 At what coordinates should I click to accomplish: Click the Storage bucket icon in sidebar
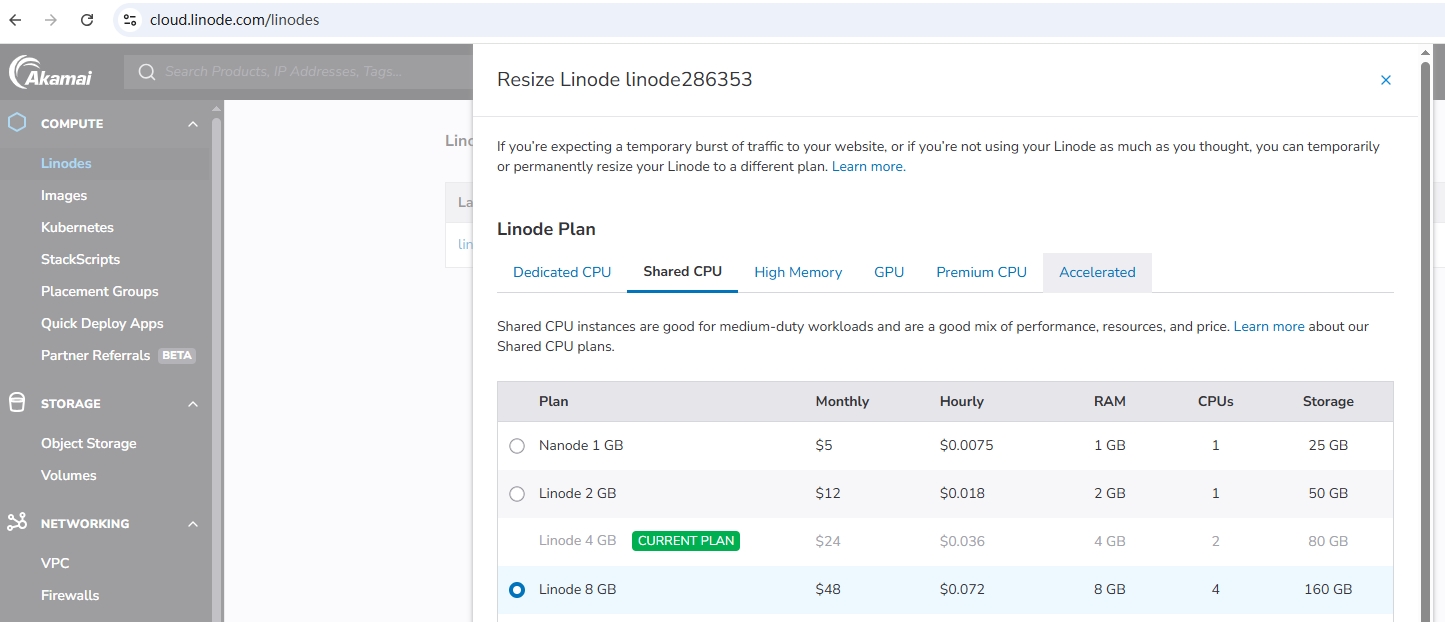click(x=16, y=403)
